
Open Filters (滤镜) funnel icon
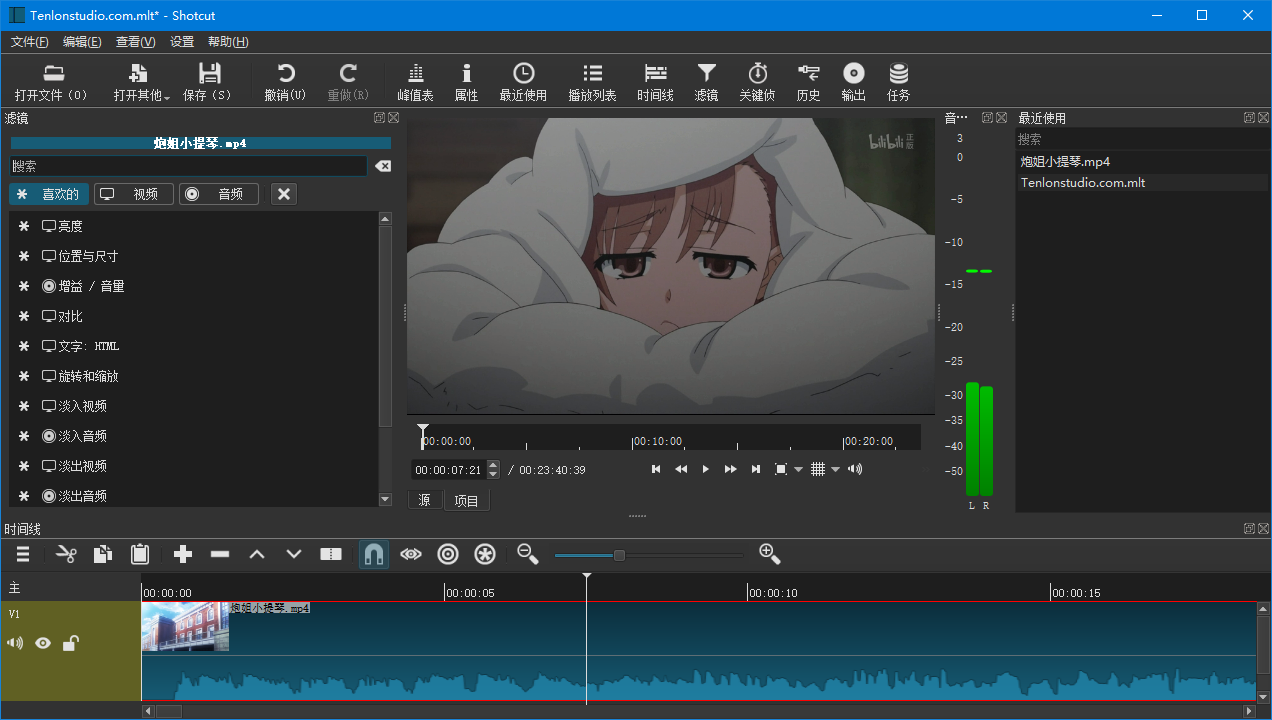click(x=706, y=74)
